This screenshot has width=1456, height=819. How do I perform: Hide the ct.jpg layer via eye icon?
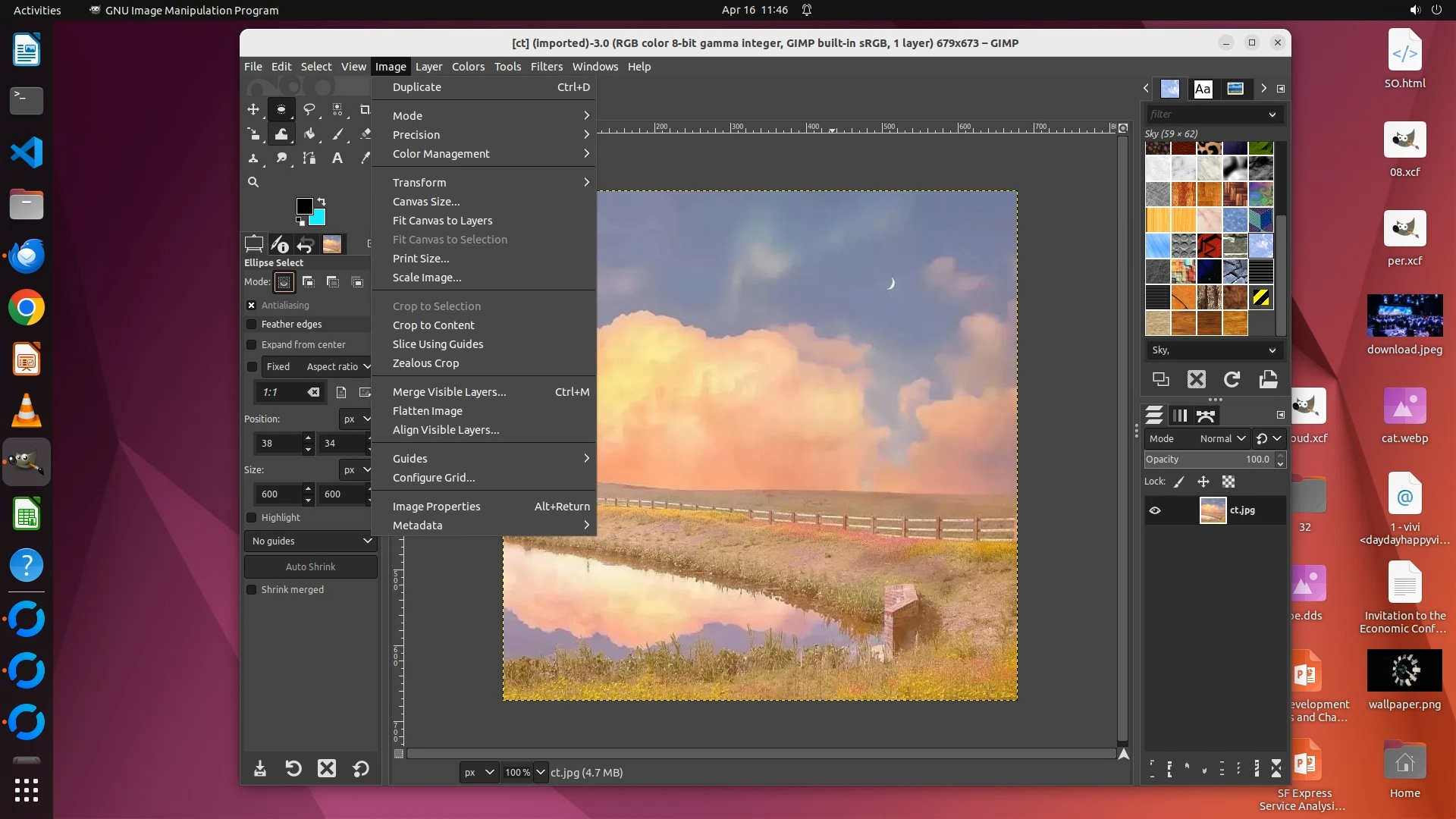(x=1155, y=510)
